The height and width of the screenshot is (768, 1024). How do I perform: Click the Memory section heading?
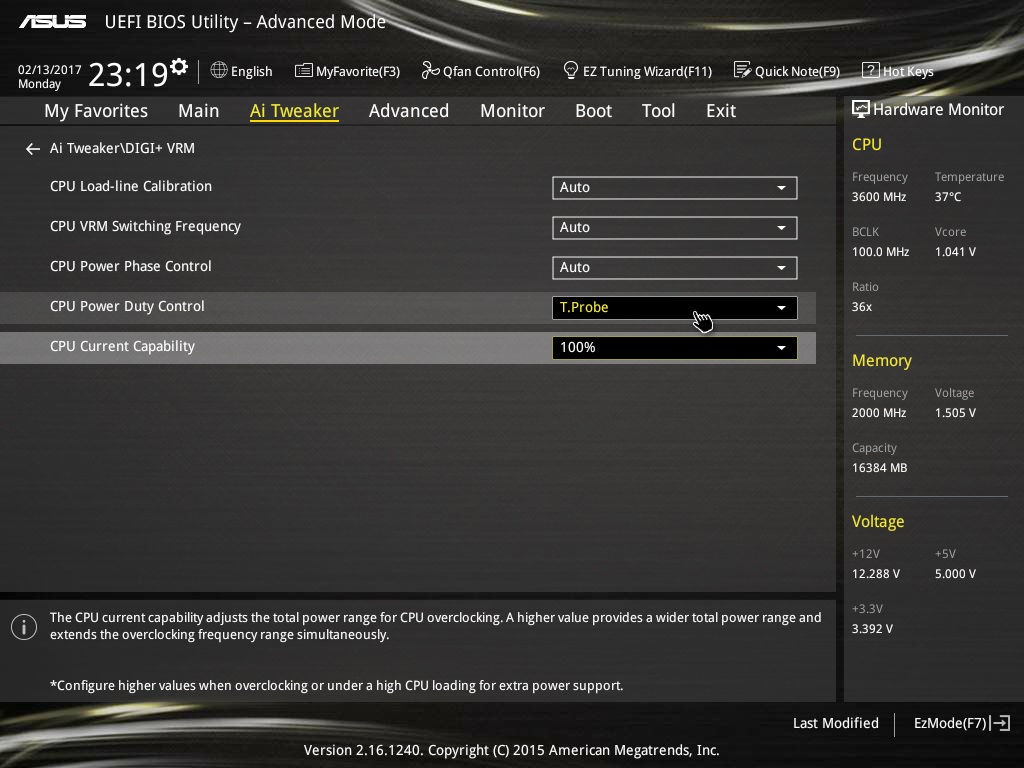tap(882, 360)
